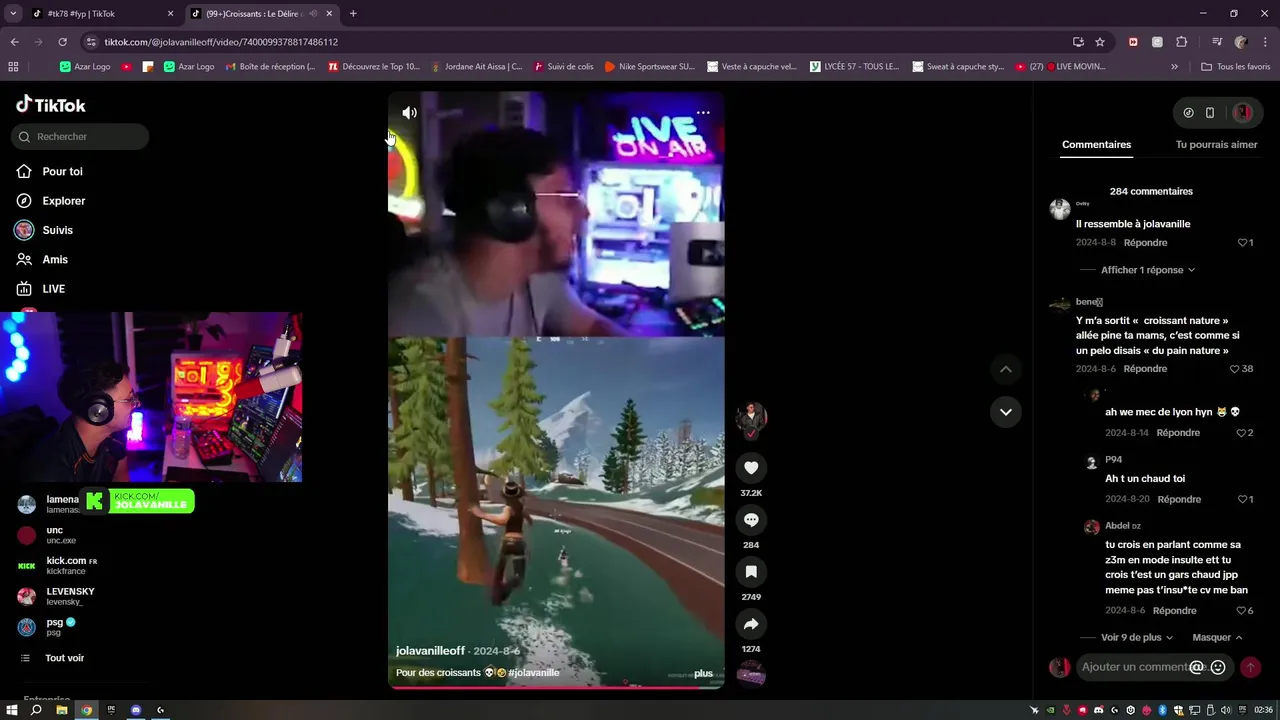Click the phone app icon in top pill
1280x720 pixels.
[x=1209, y=113]
